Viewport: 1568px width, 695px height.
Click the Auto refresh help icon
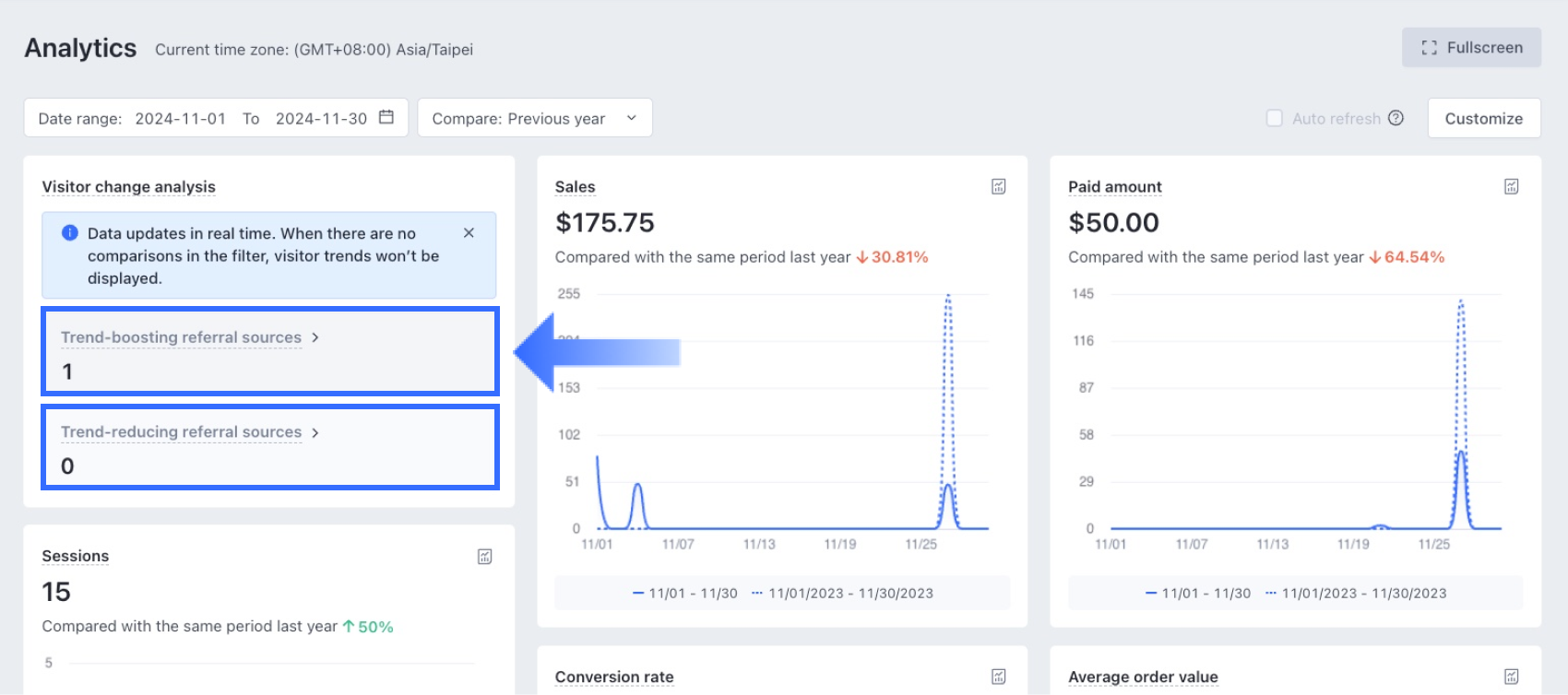click(x=1396, y=118)
